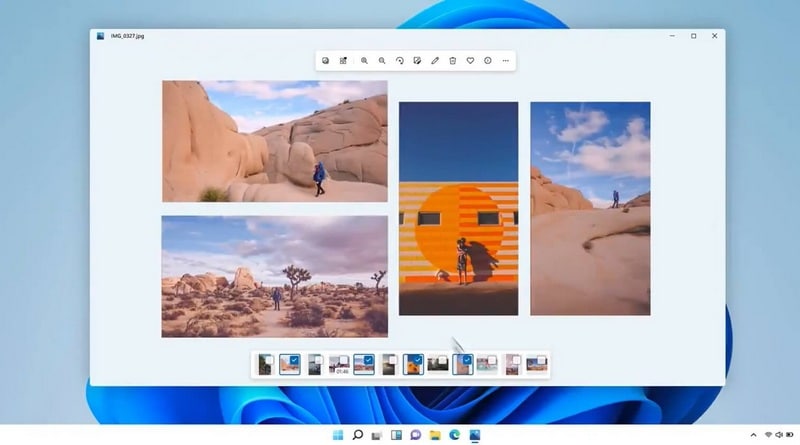Select the dark portrait thumbnail after rocks thumbnail
The height and width of the screenshot is (445, 800).
[314, 365]
